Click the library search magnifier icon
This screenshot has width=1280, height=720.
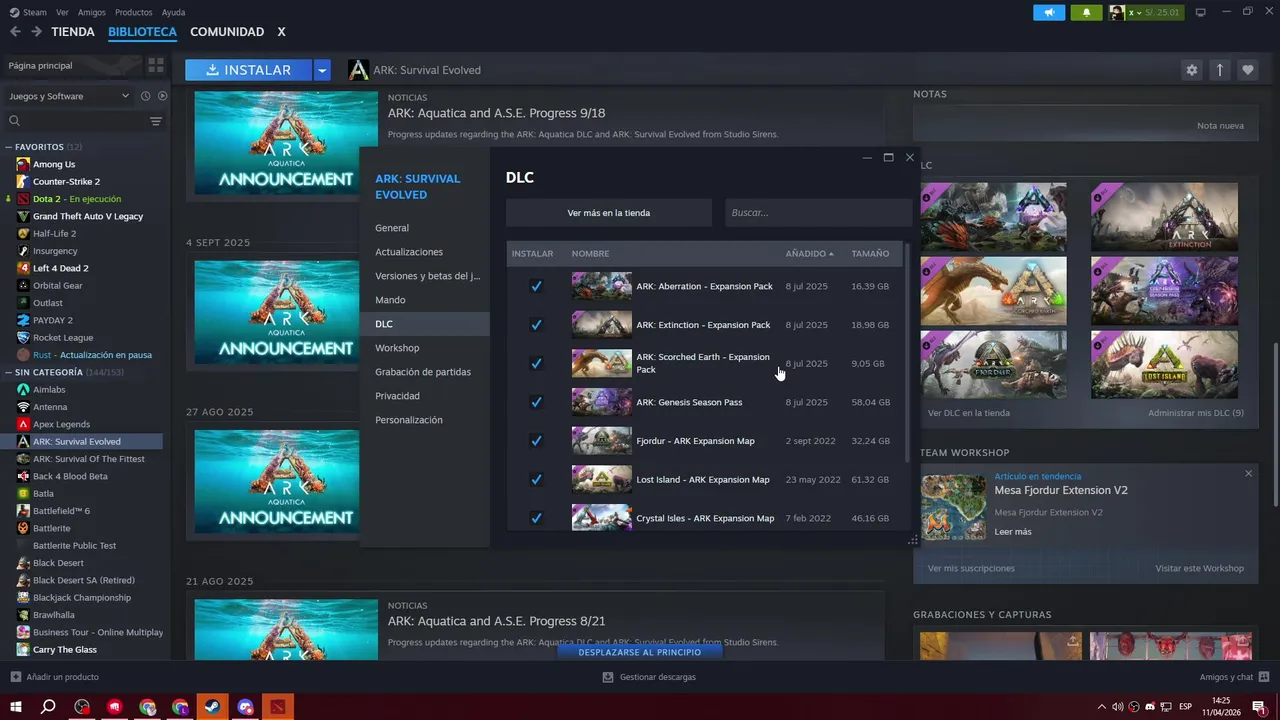(x=14, y=121)
